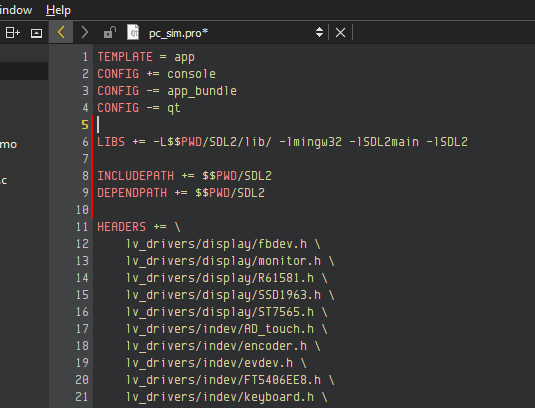
Task: Click 'lv_drivers/indev/FT5406EE8.h' entry
Action: click(223, 381)
